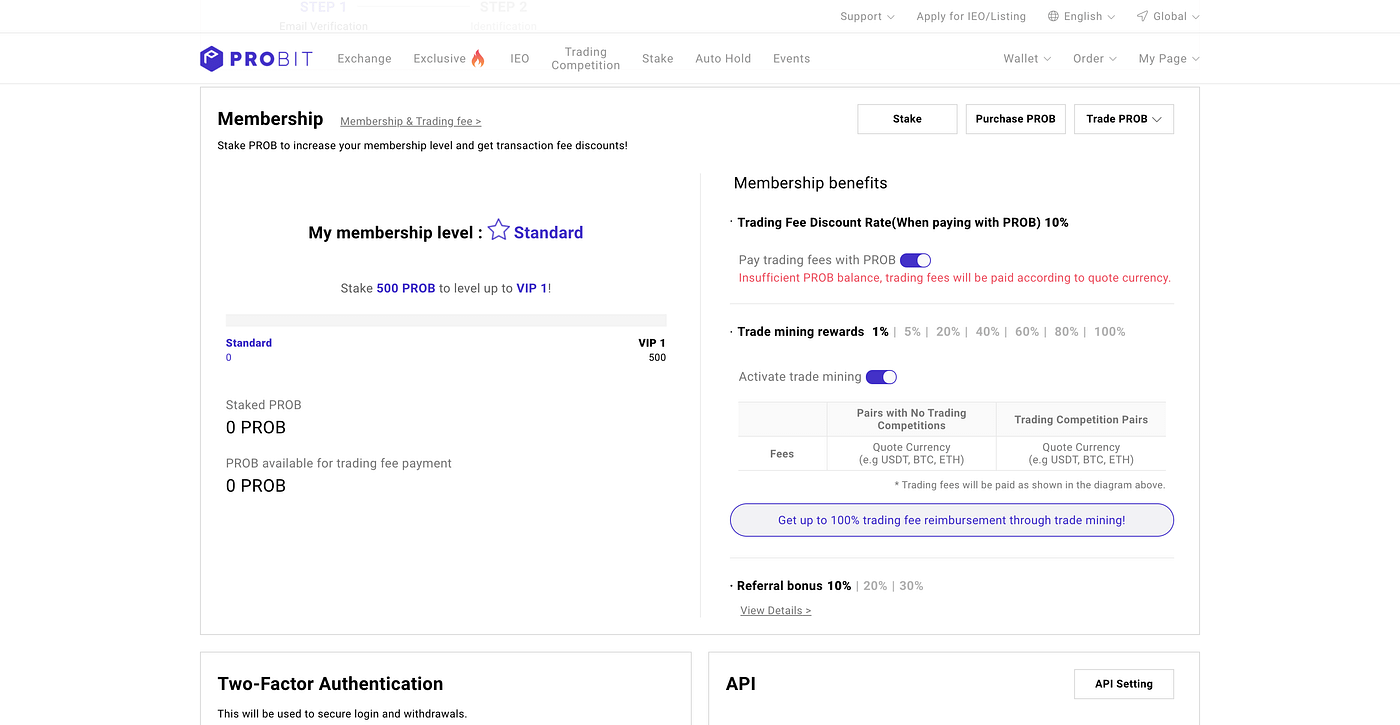Click the star icon beside Standard level
Screen dimensions: 1400x725
click(499, 230)
